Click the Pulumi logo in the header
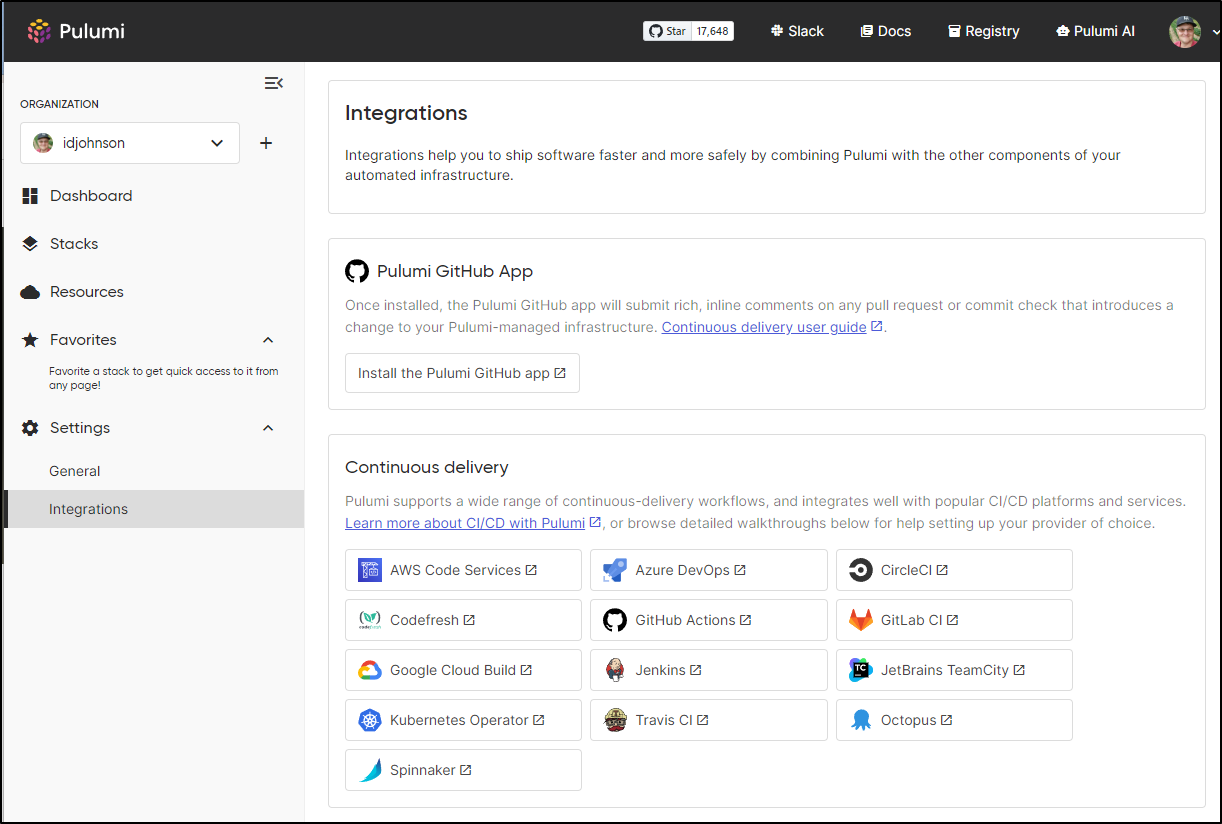This screenshot has width=1222, height=824. (x=76, y=31)
